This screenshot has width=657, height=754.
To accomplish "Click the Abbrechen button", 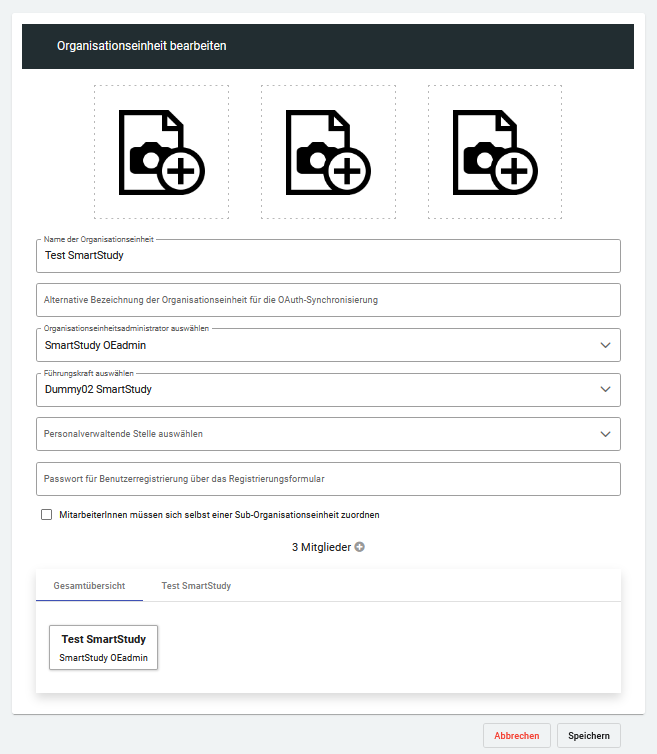I will coord(516,735).
